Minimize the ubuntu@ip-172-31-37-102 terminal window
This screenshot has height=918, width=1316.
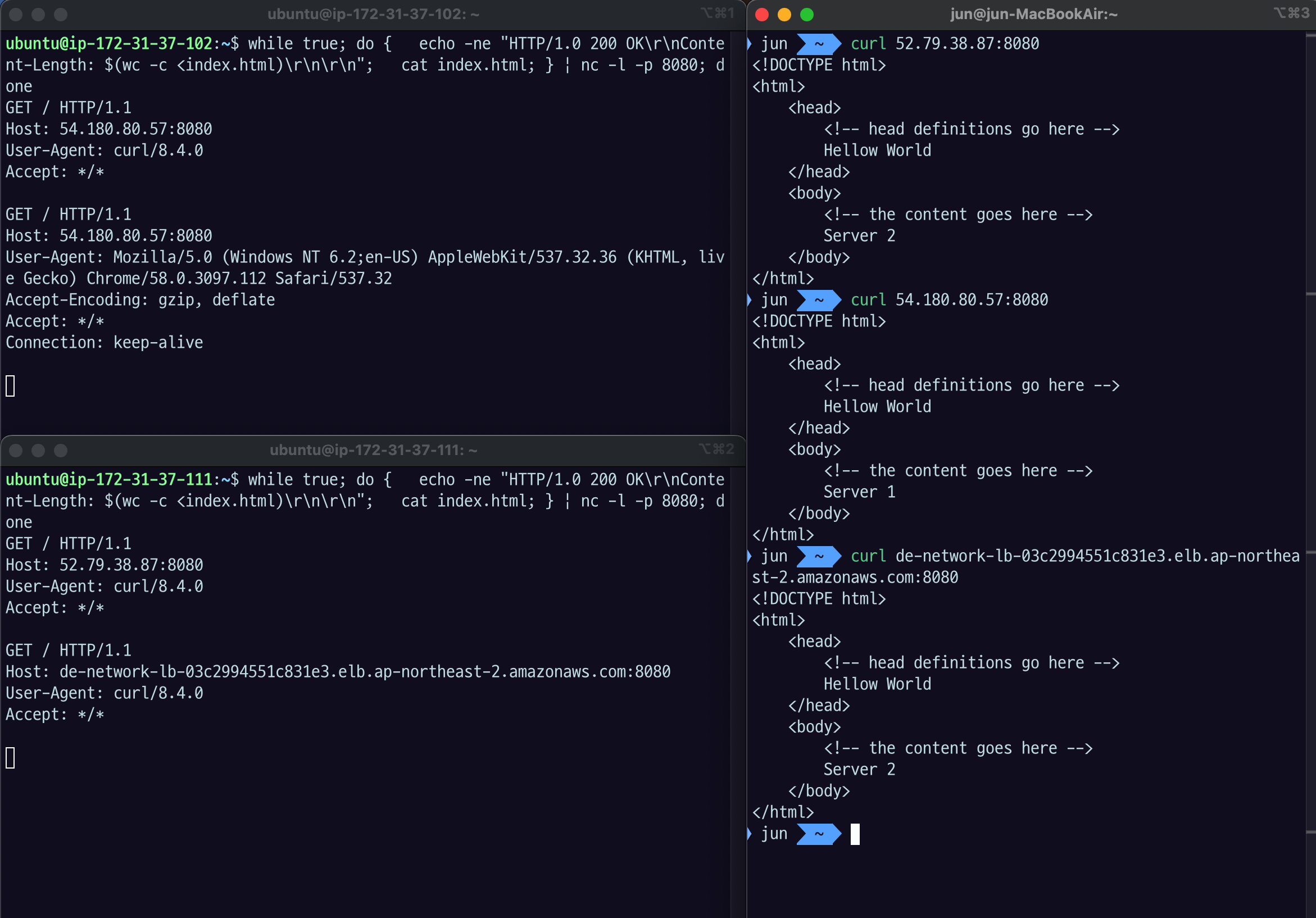38,15
